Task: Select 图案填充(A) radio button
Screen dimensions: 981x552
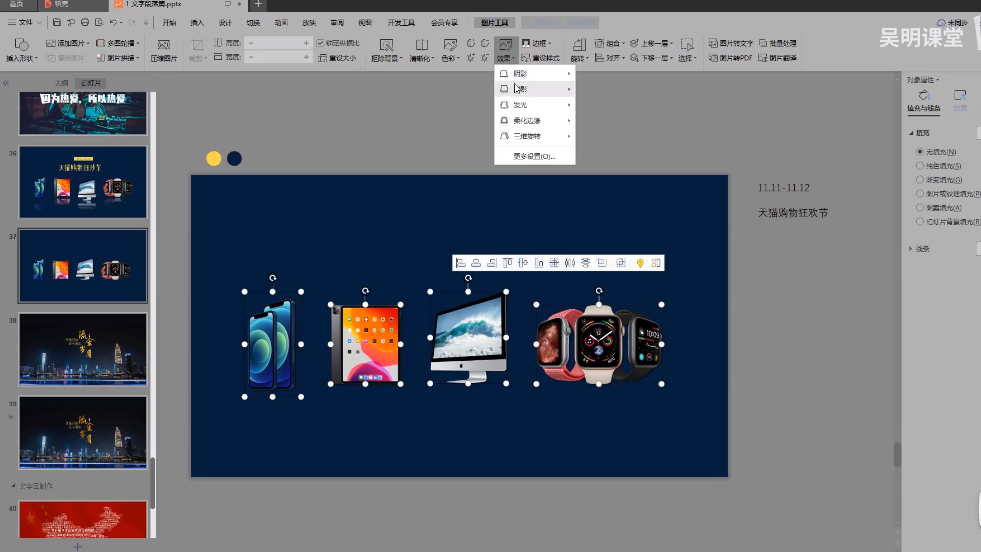Action: (x=920, y=208)
